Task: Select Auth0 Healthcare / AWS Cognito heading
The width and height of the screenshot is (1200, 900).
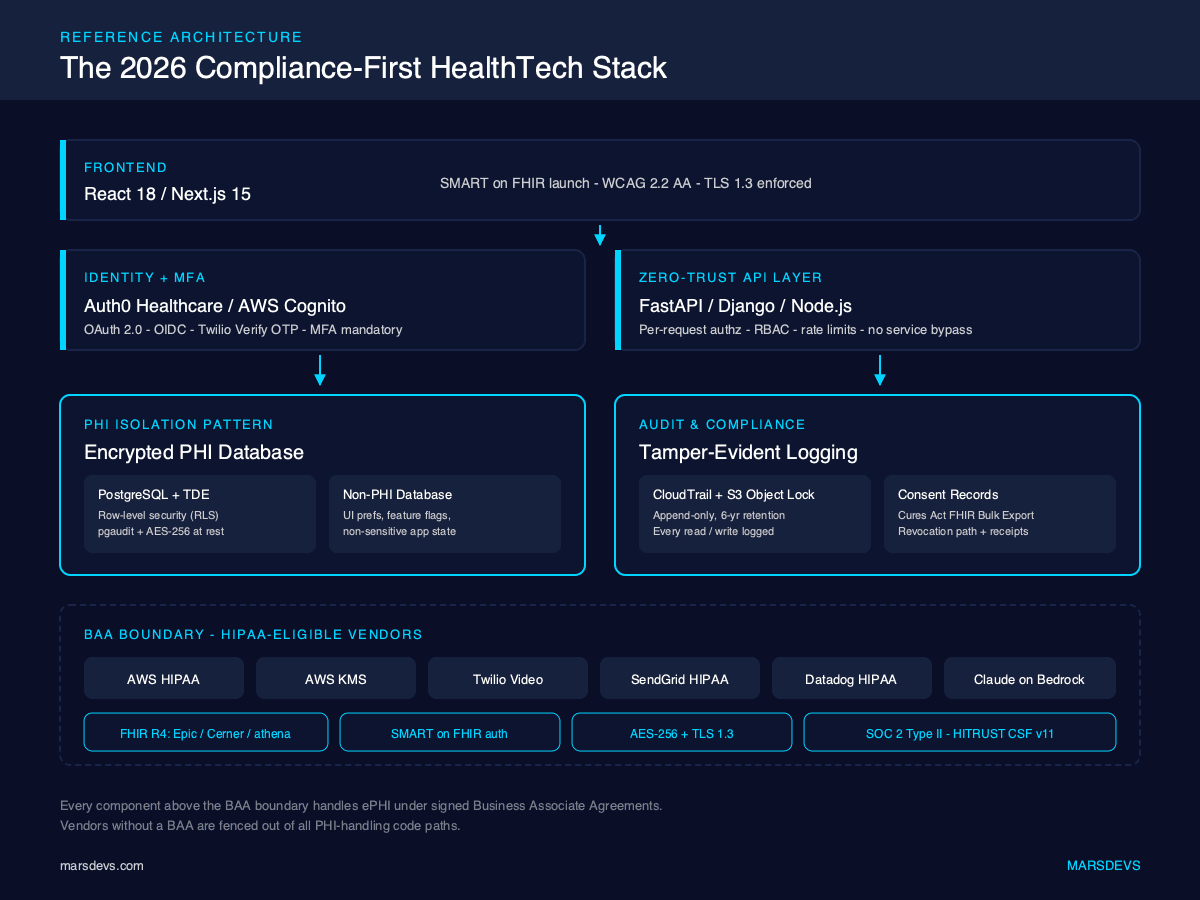Action: [x=215, y=305]
